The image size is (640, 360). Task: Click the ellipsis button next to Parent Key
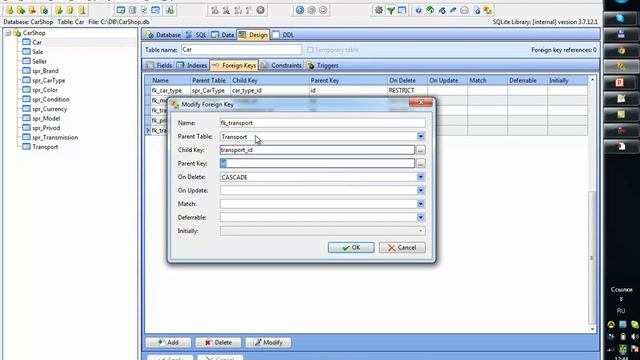(420, 164)
